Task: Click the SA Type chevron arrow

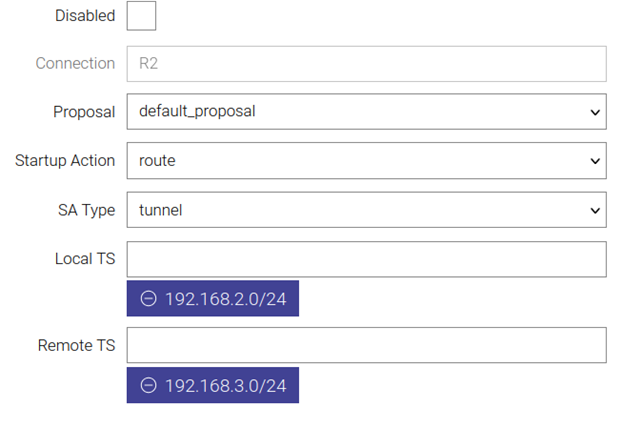Action: pos(595,210)
